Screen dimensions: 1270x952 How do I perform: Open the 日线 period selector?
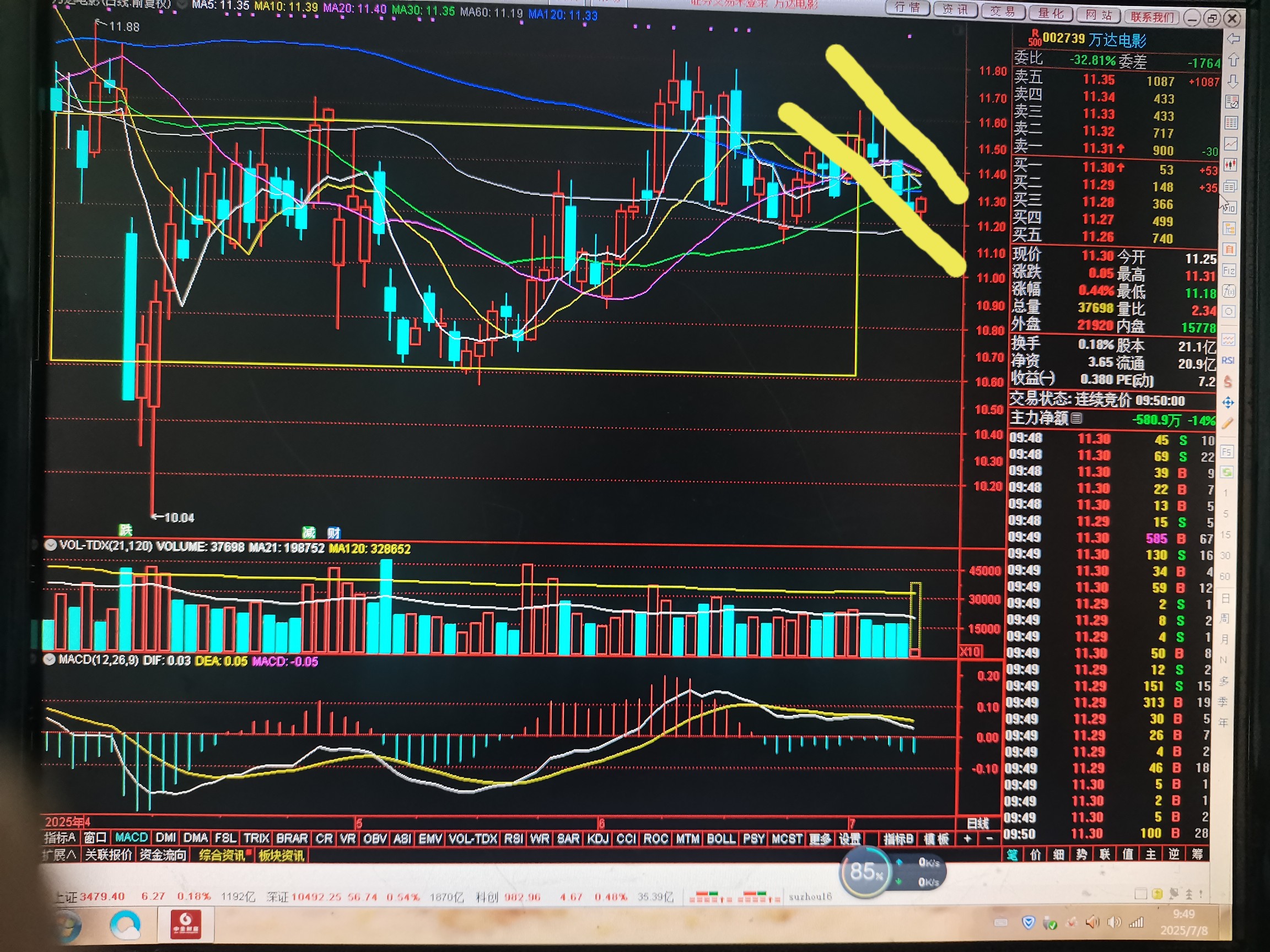tap(978, 824)
